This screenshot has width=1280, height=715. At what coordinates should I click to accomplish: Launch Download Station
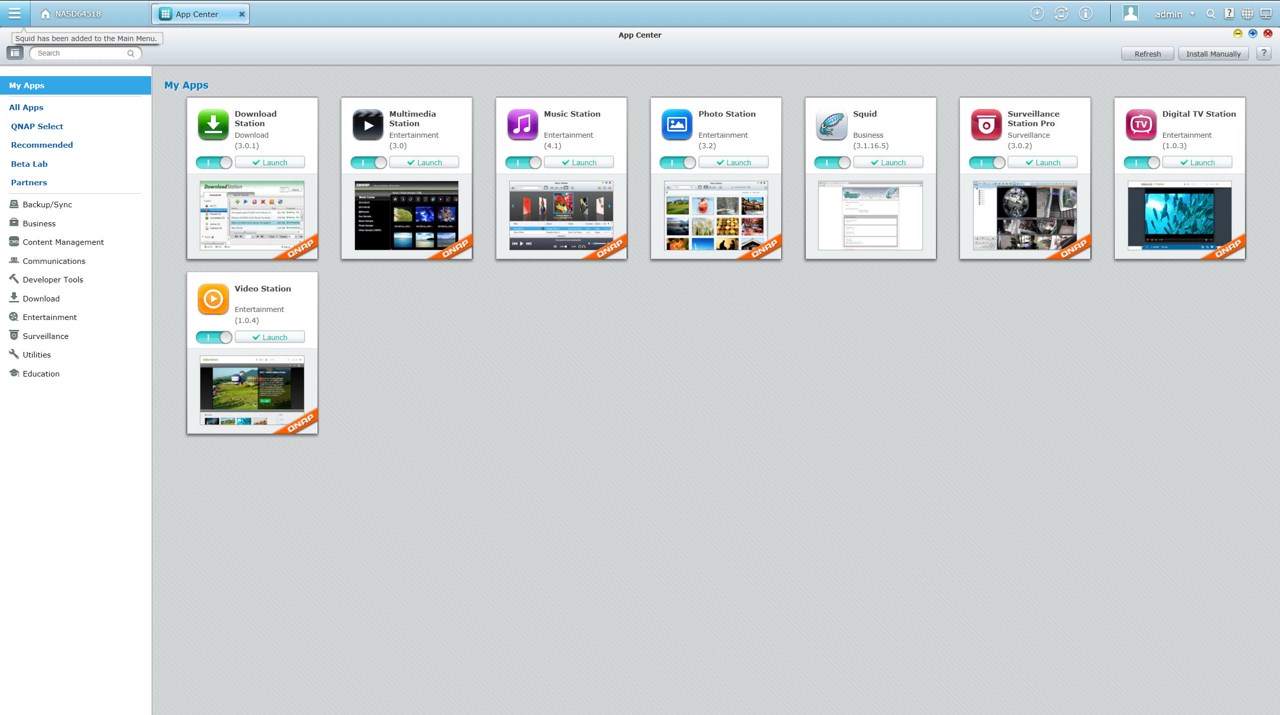pyautogui.click(x=270, y=162)
